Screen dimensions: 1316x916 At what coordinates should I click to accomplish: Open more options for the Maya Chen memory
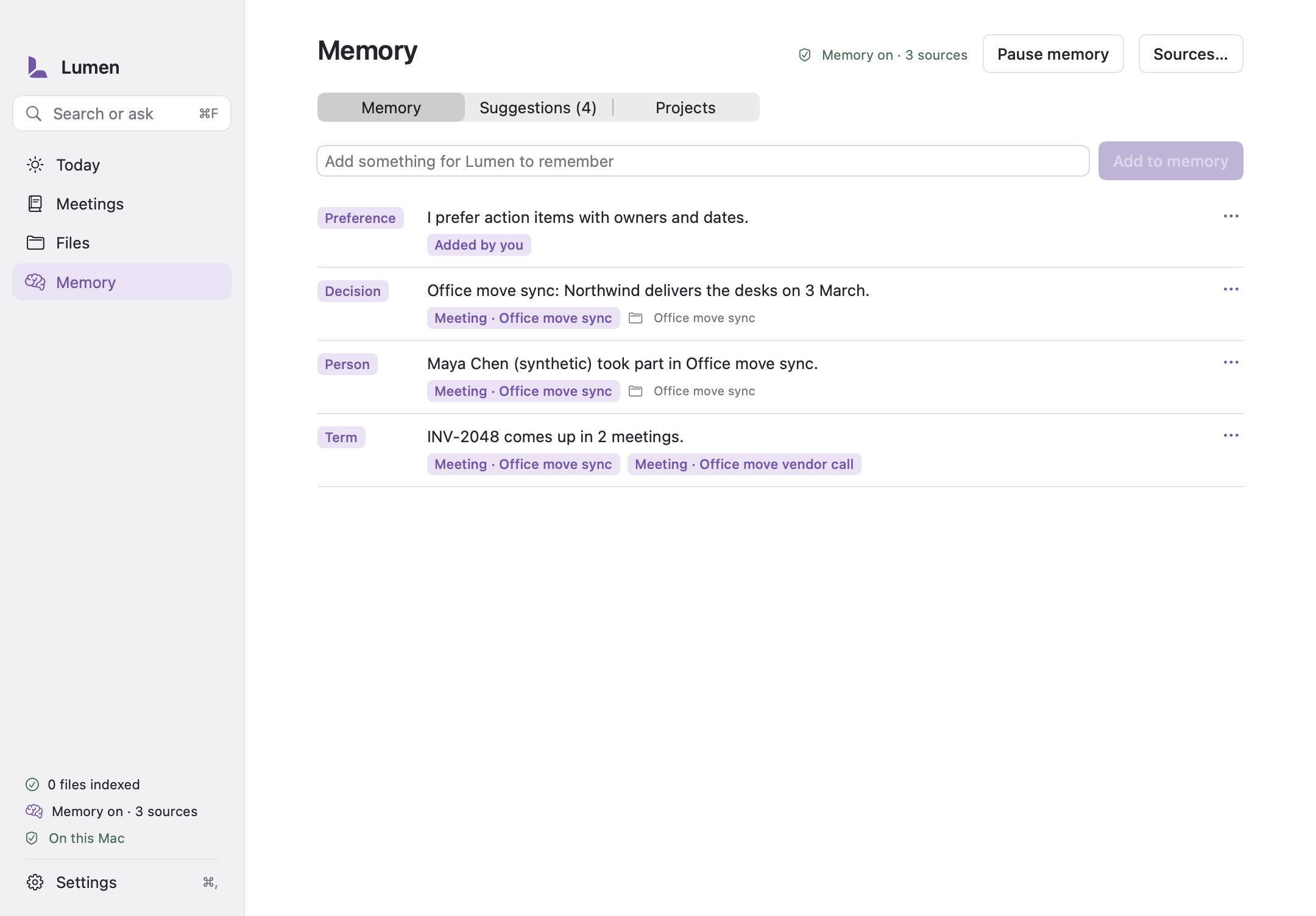coord(1231,362)
